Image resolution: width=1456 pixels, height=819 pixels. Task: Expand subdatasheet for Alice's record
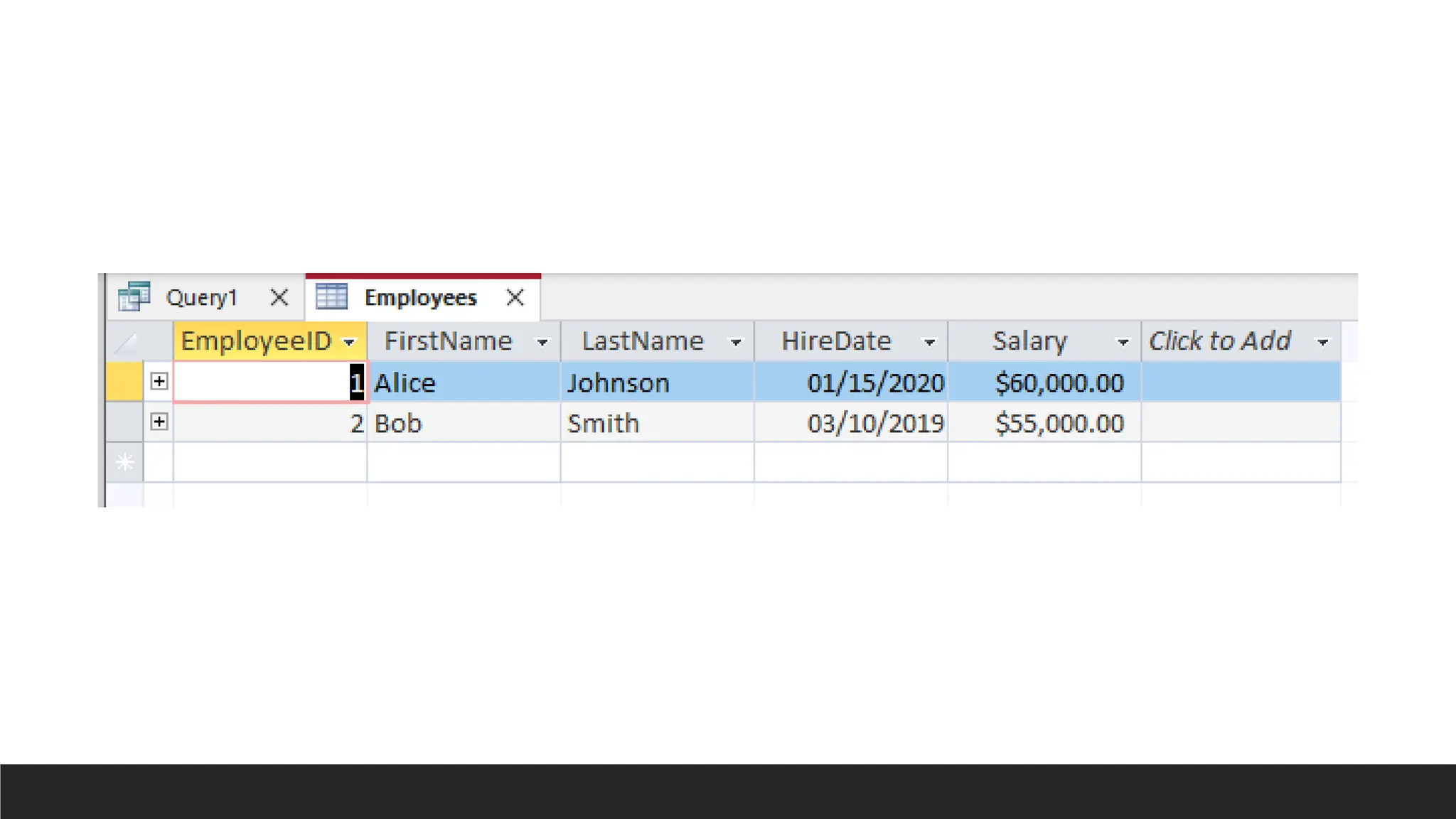tap(159, 382)
